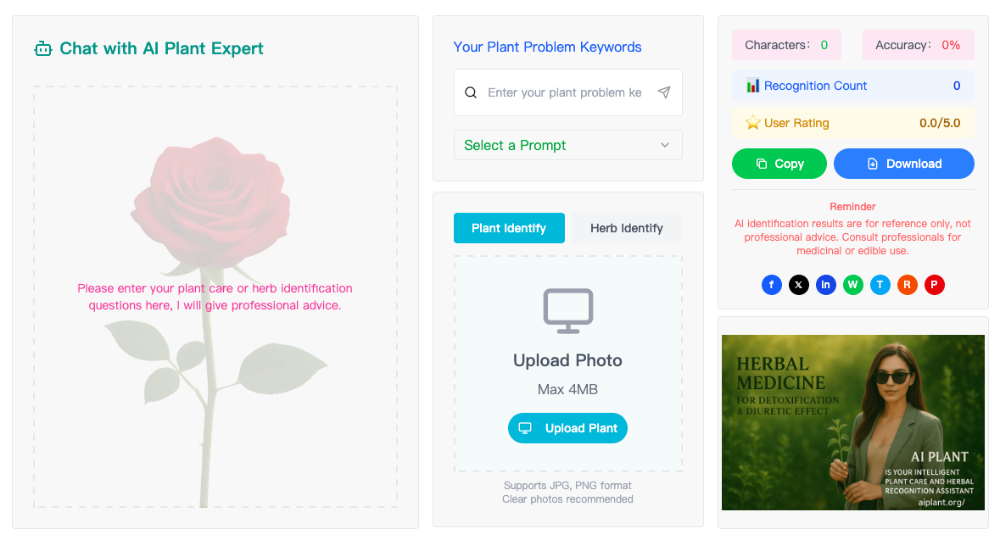Viewport: 1000px width, 540px height.
Task: Click the Upload Plant button
Action: (x=568, y=428)
